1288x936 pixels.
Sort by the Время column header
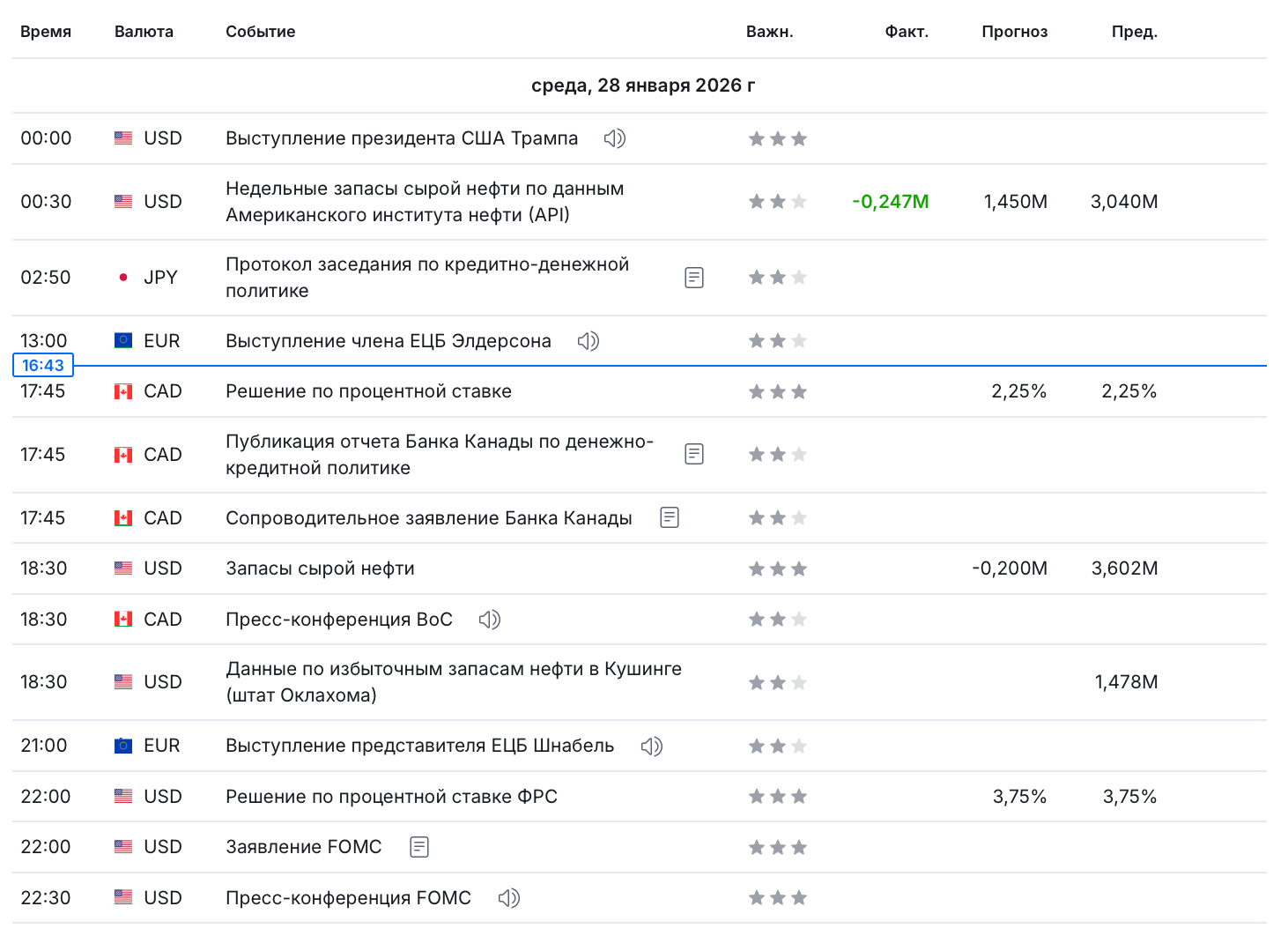46,32
